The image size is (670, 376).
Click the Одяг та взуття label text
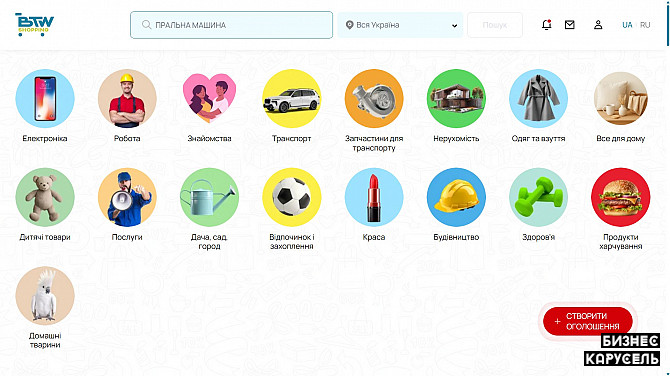click(538, 138)
